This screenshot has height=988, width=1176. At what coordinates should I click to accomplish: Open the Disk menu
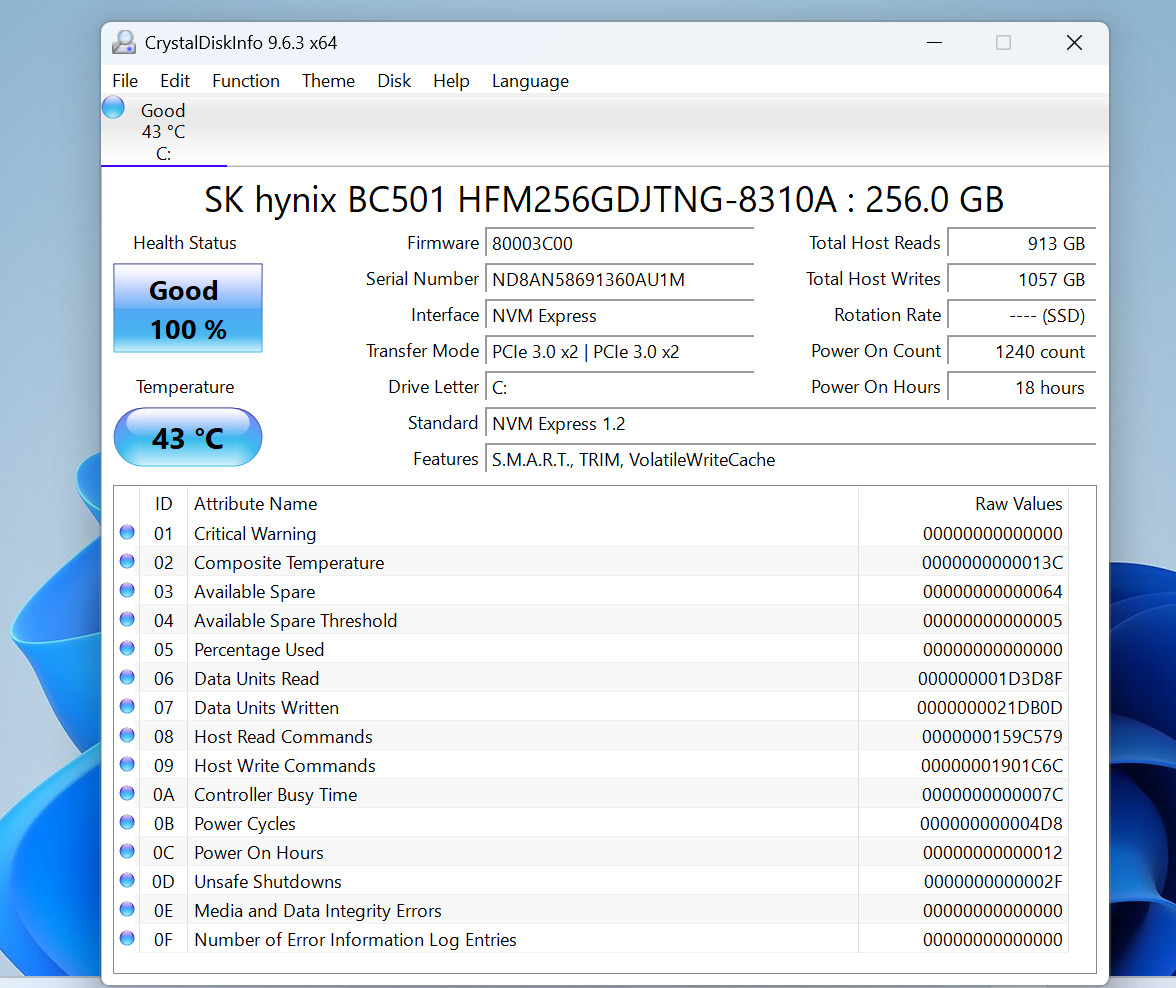[394, 81]
